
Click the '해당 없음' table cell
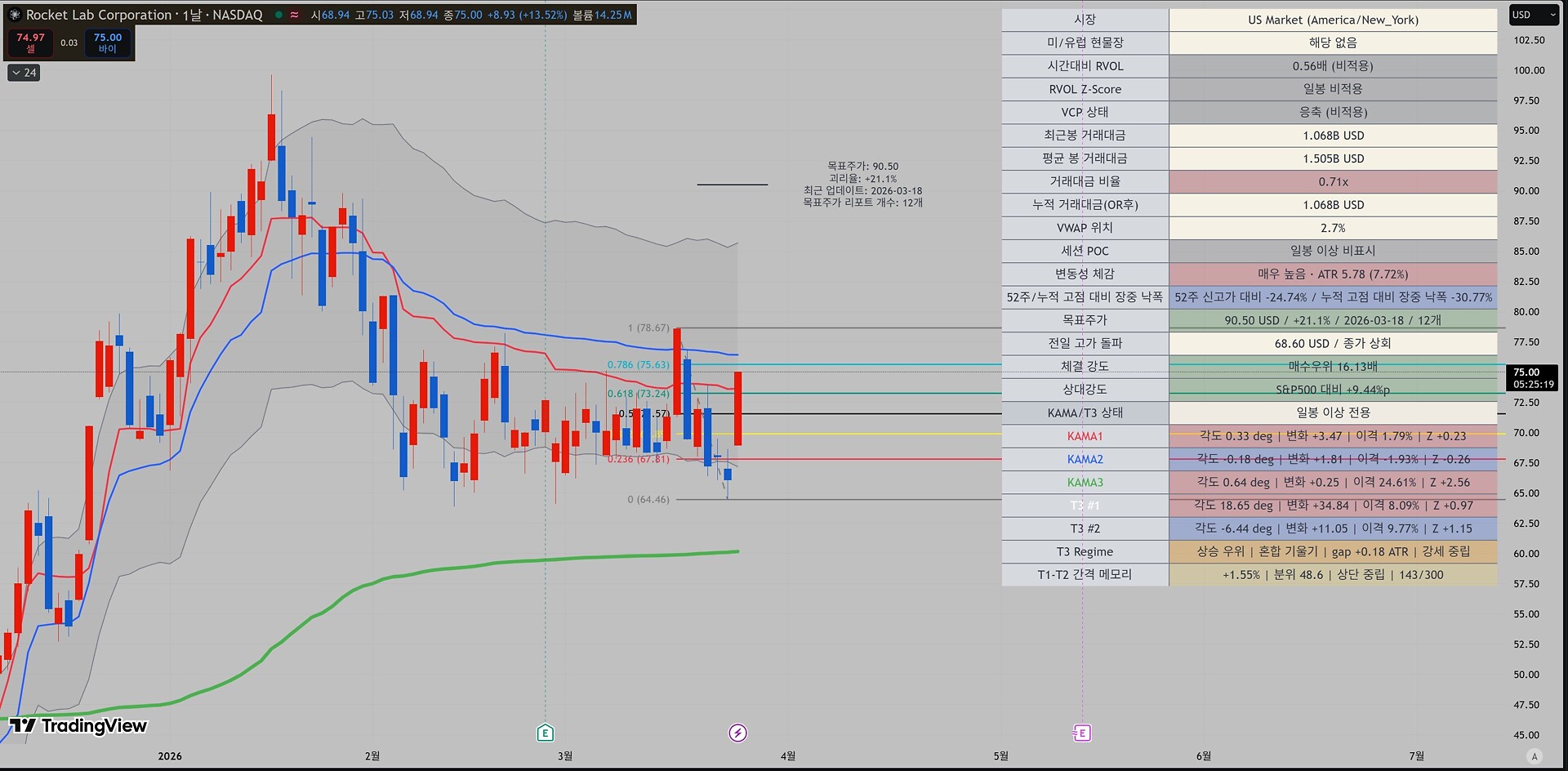(x=1333, y=42)
